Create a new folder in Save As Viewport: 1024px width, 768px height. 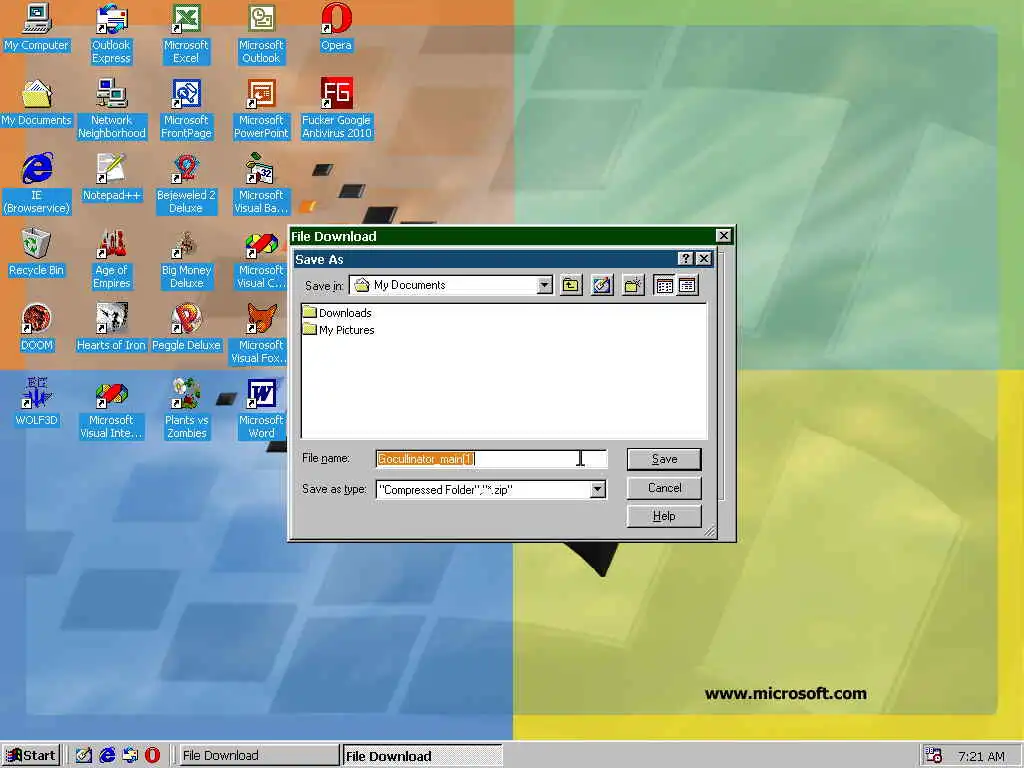tap(633, 285)
